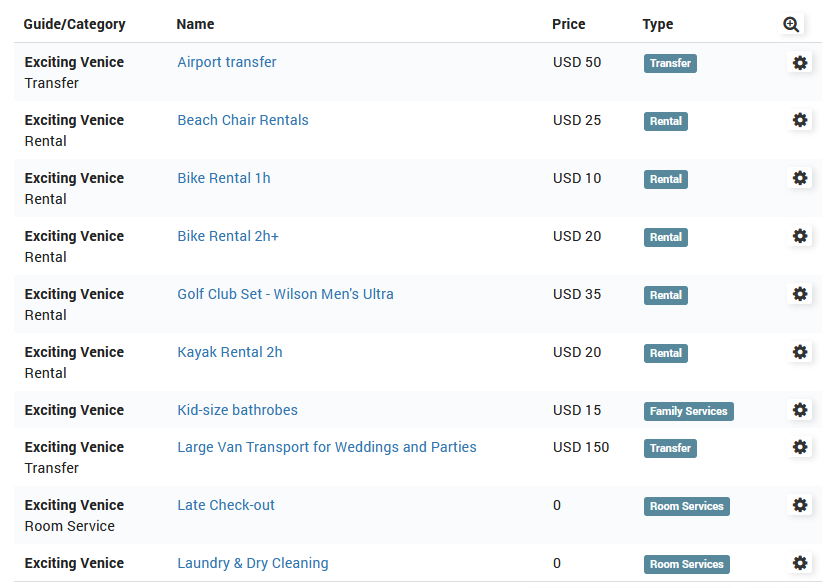Click the Name column header
This screenshot has width=840, height=588.
[x=195, y=24]
